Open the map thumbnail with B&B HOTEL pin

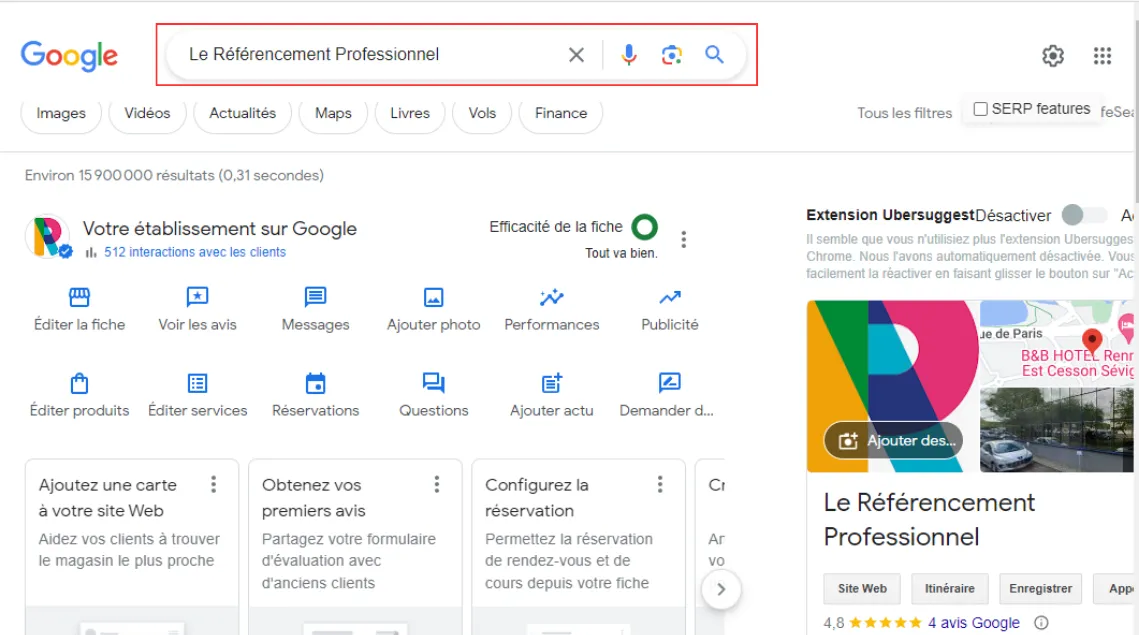(1056, 342)
